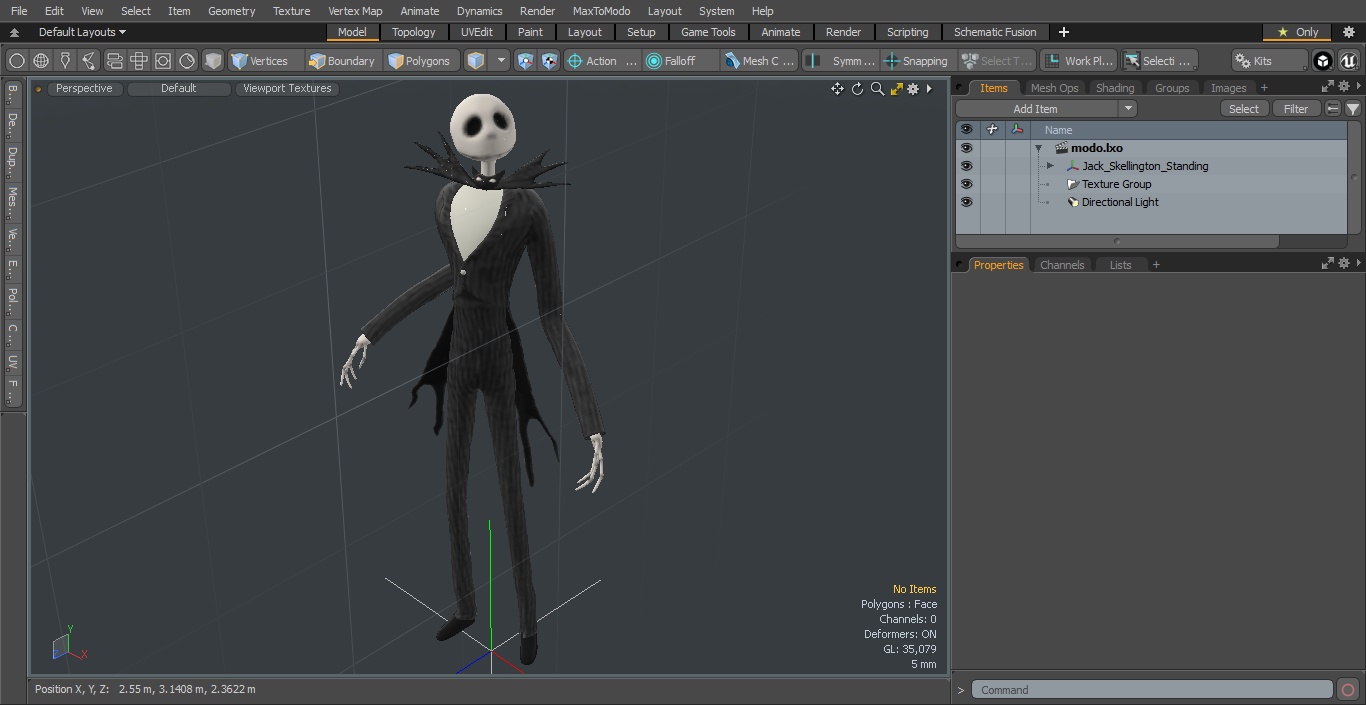Click the globe icon in toolbar
This screenshot has width=1366, height=705.
(x=41, y=61)
